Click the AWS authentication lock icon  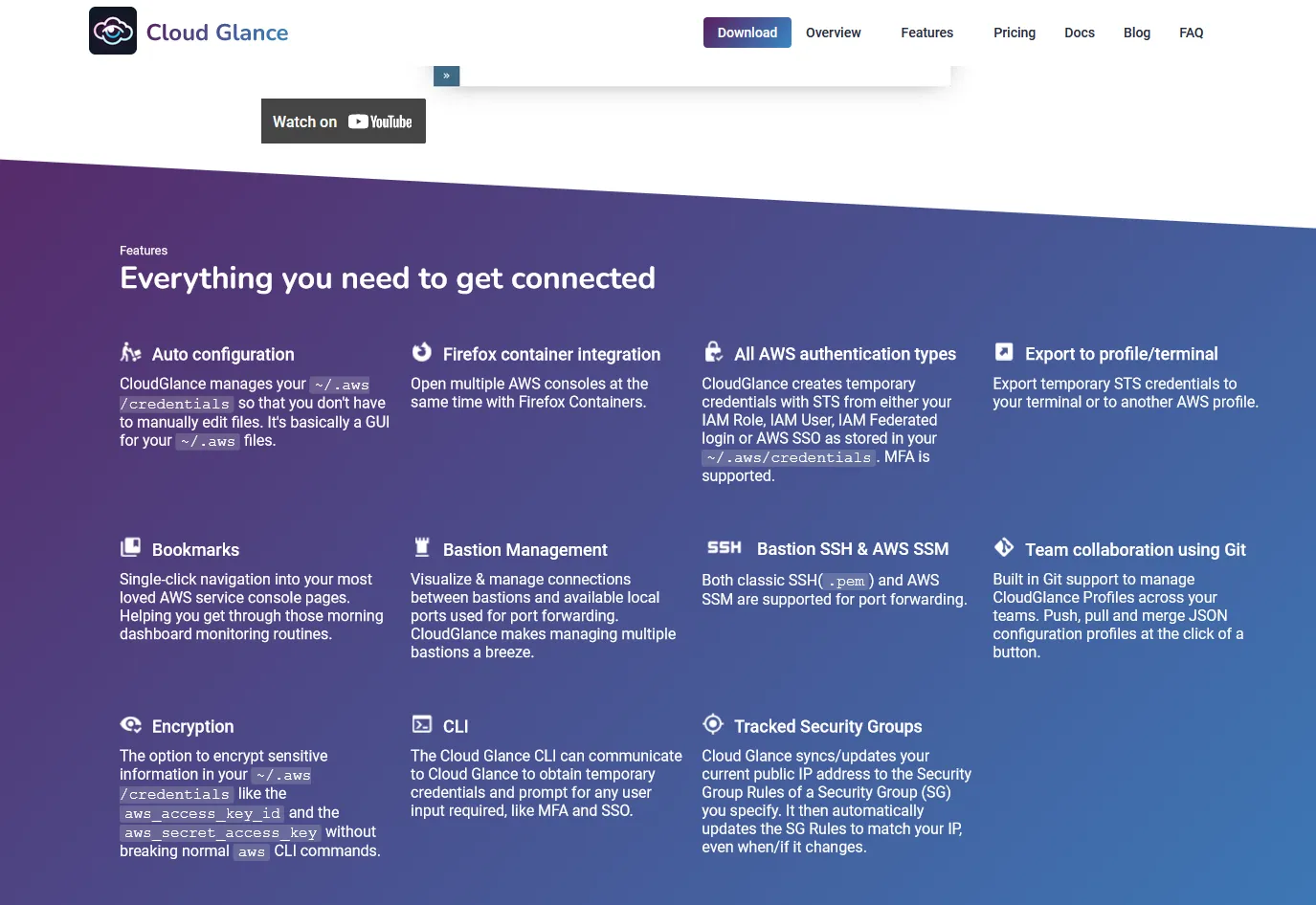713,352
